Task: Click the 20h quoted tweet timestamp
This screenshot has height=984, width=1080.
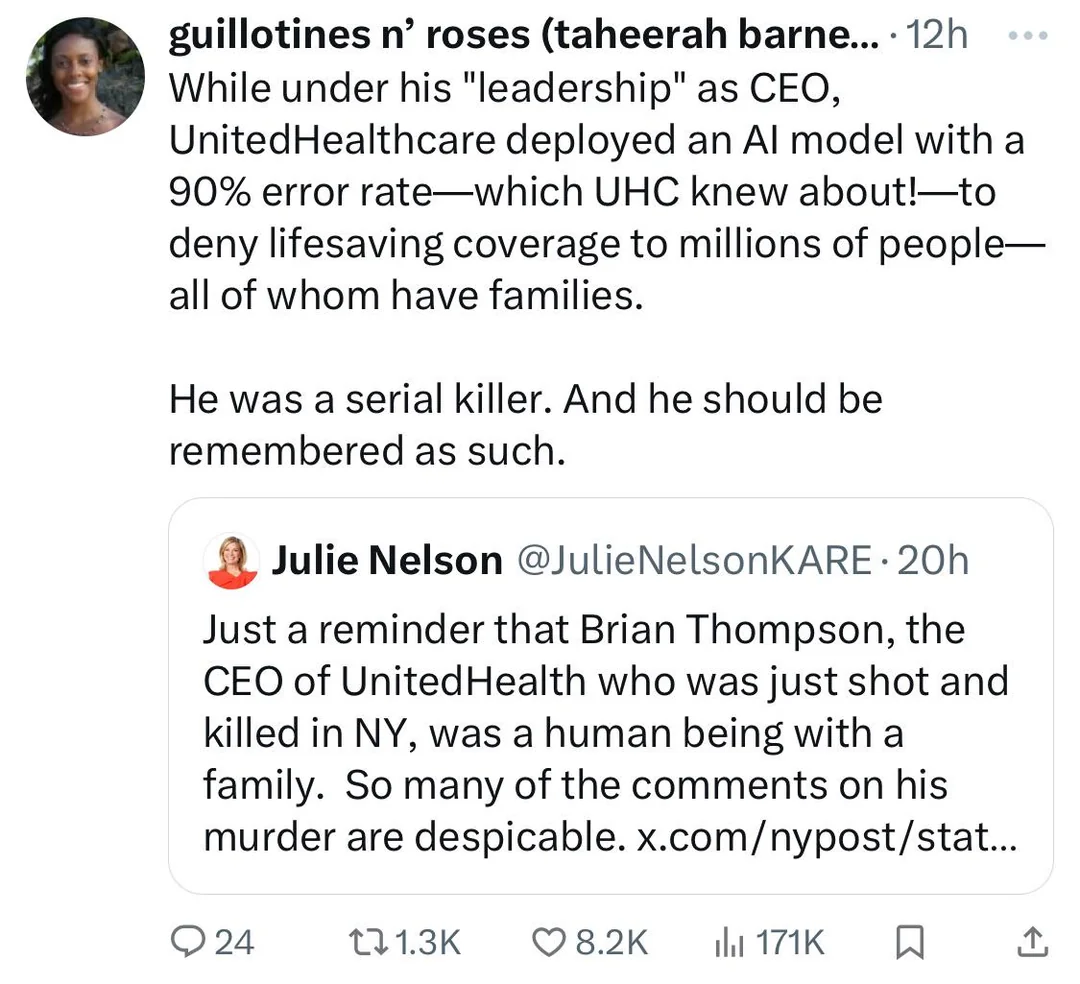Action: click(x=933, y=560)
